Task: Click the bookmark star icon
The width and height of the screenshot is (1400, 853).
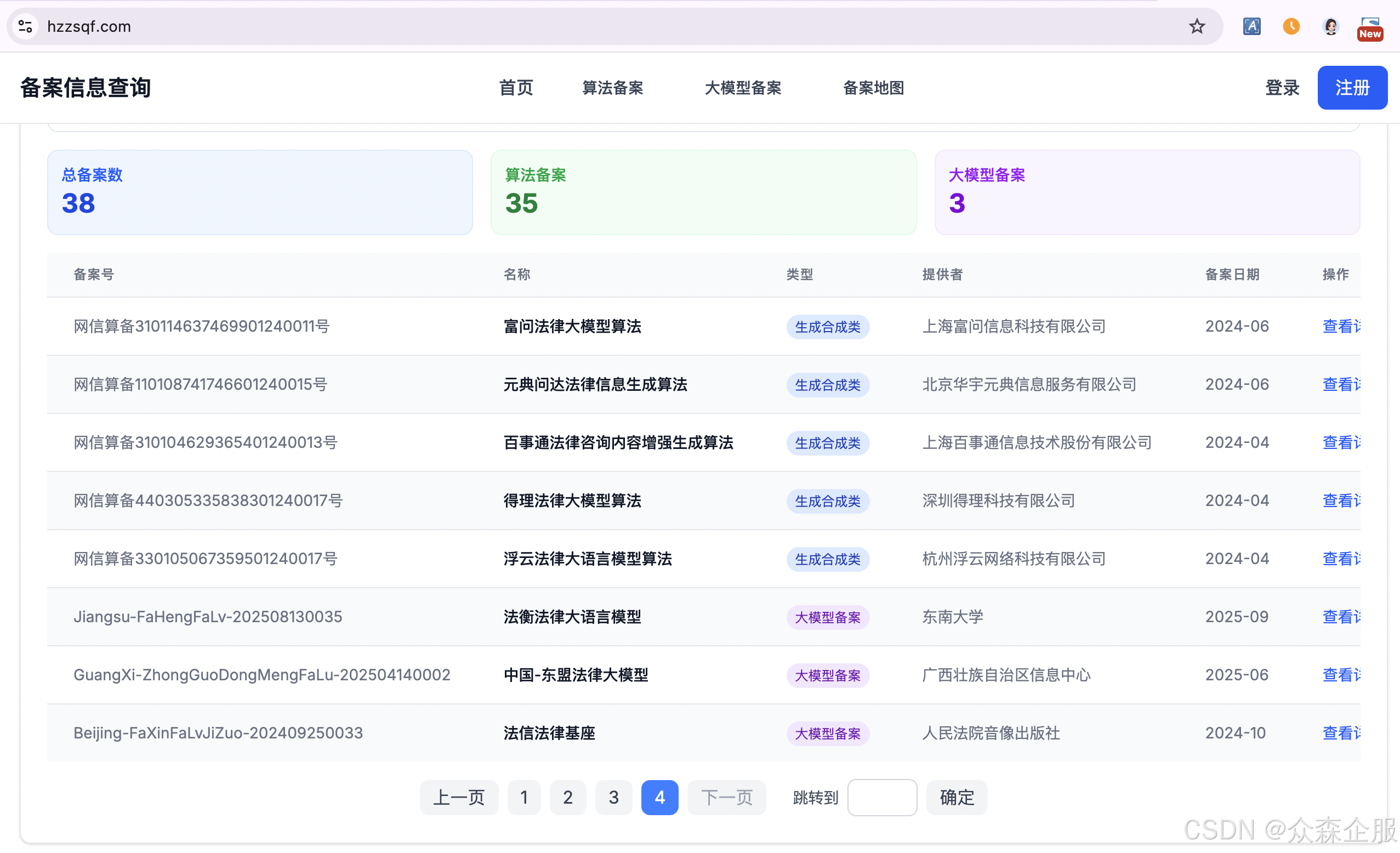Action: point(1197,26)
